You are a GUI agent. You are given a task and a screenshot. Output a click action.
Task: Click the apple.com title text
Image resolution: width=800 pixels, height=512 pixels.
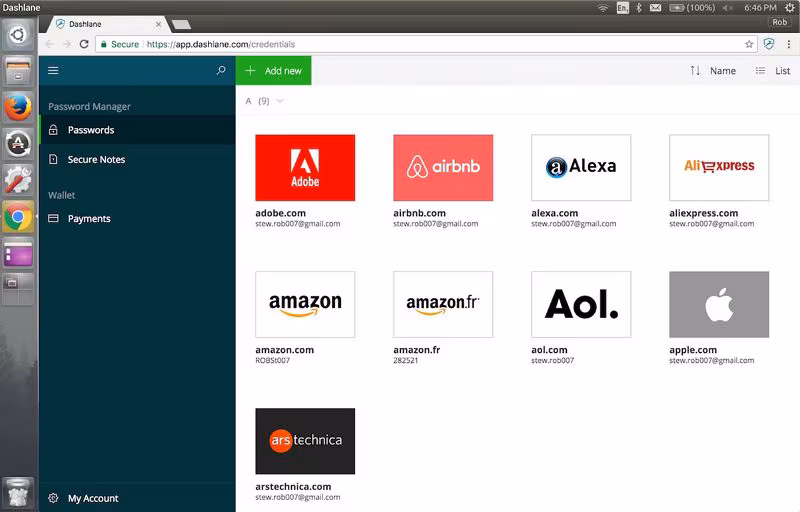click(693, 350)
